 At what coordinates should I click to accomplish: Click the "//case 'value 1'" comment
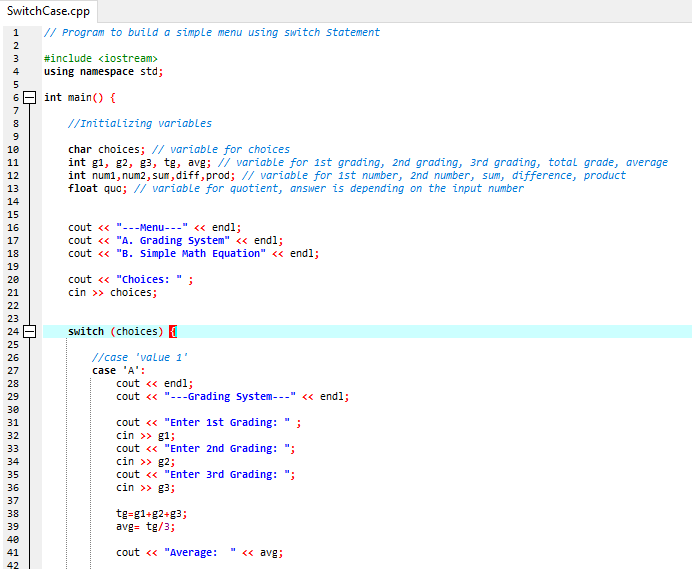[x=140, y=357]
